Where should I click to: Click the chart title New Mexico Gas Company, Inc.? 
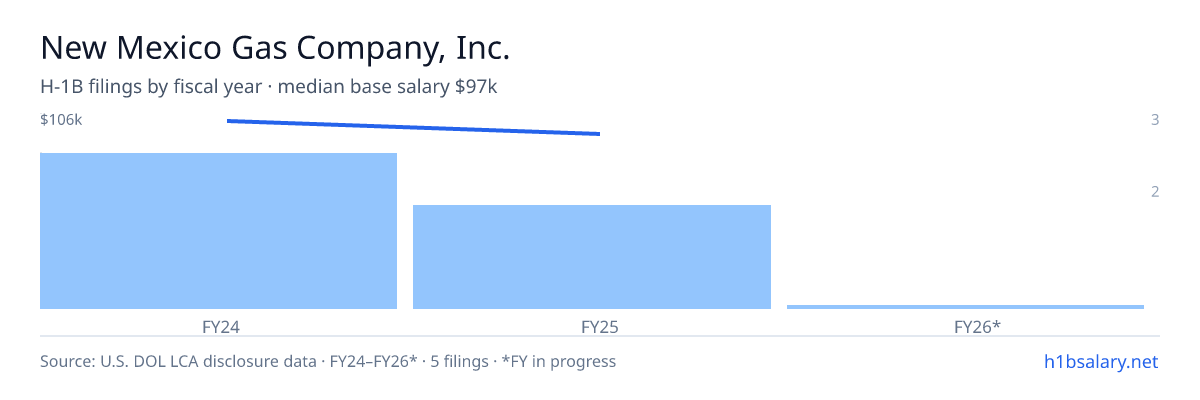click(x=276, y=48)
